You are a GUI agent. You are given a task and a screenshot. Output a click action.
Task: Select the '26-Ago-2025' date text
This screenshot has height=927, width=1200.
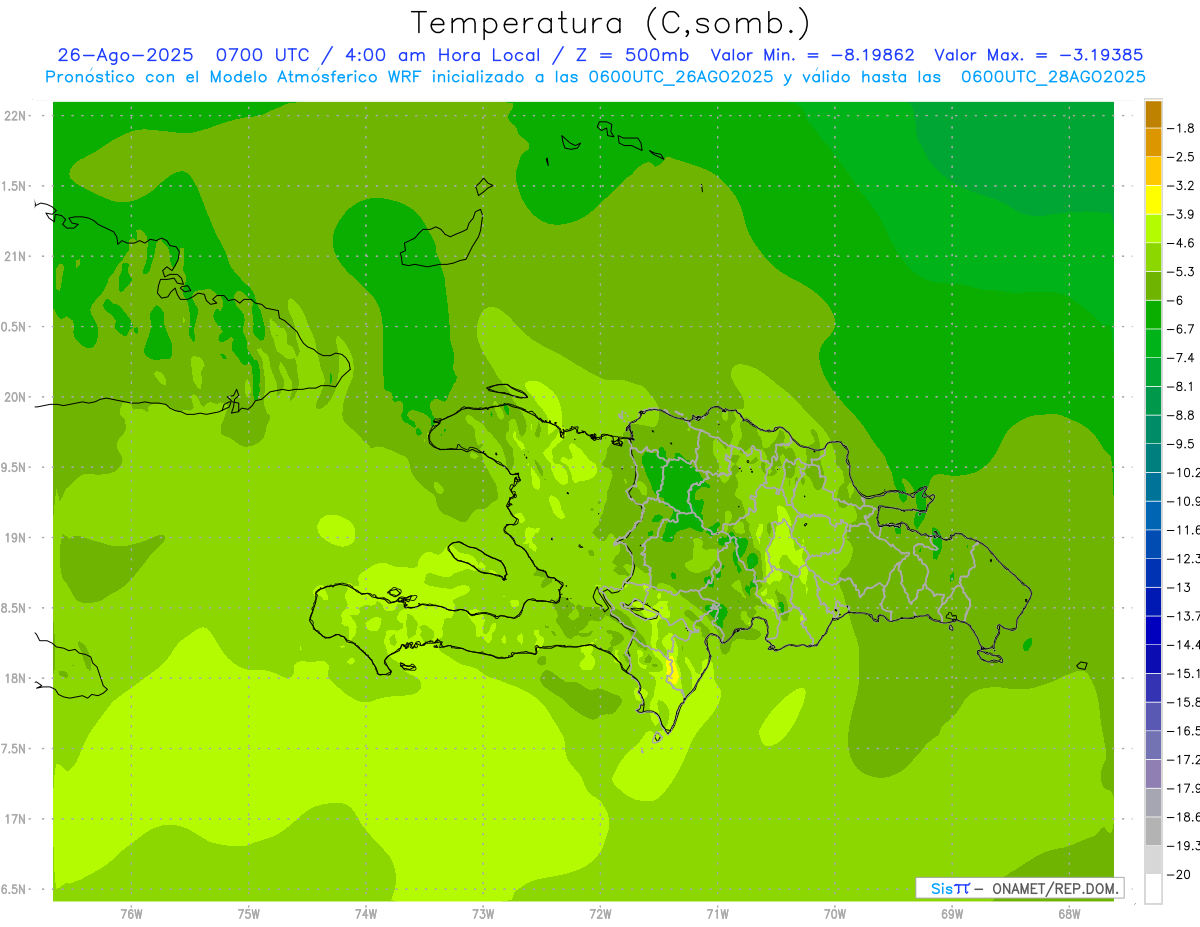click(x=124, y=55)
